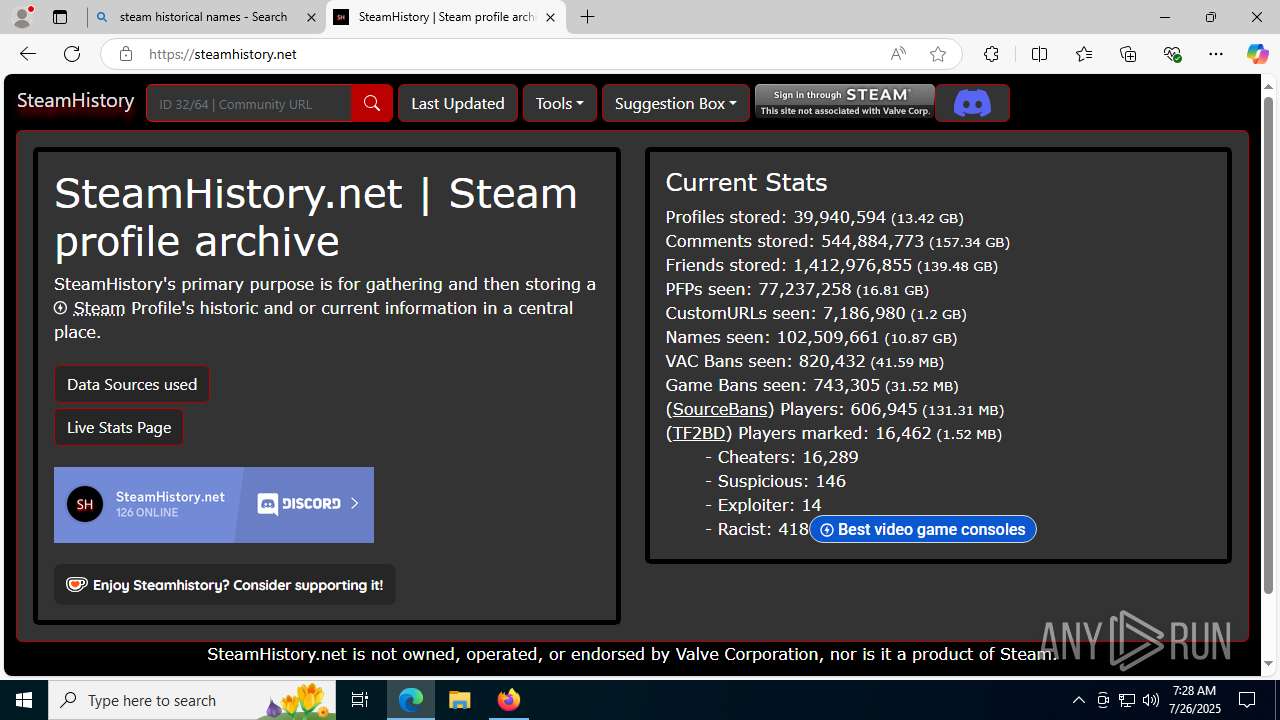View site information lock icon
This screenshot has height=720, width=1280.
126,54
